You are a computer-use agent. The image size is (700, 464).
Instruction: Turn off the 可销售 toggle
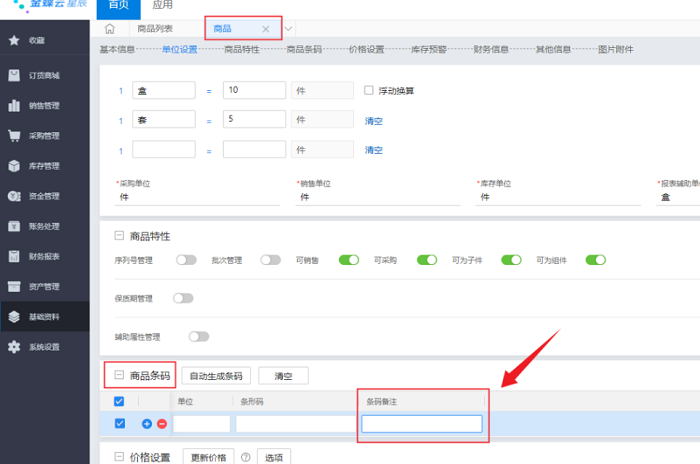click(349, 260)
